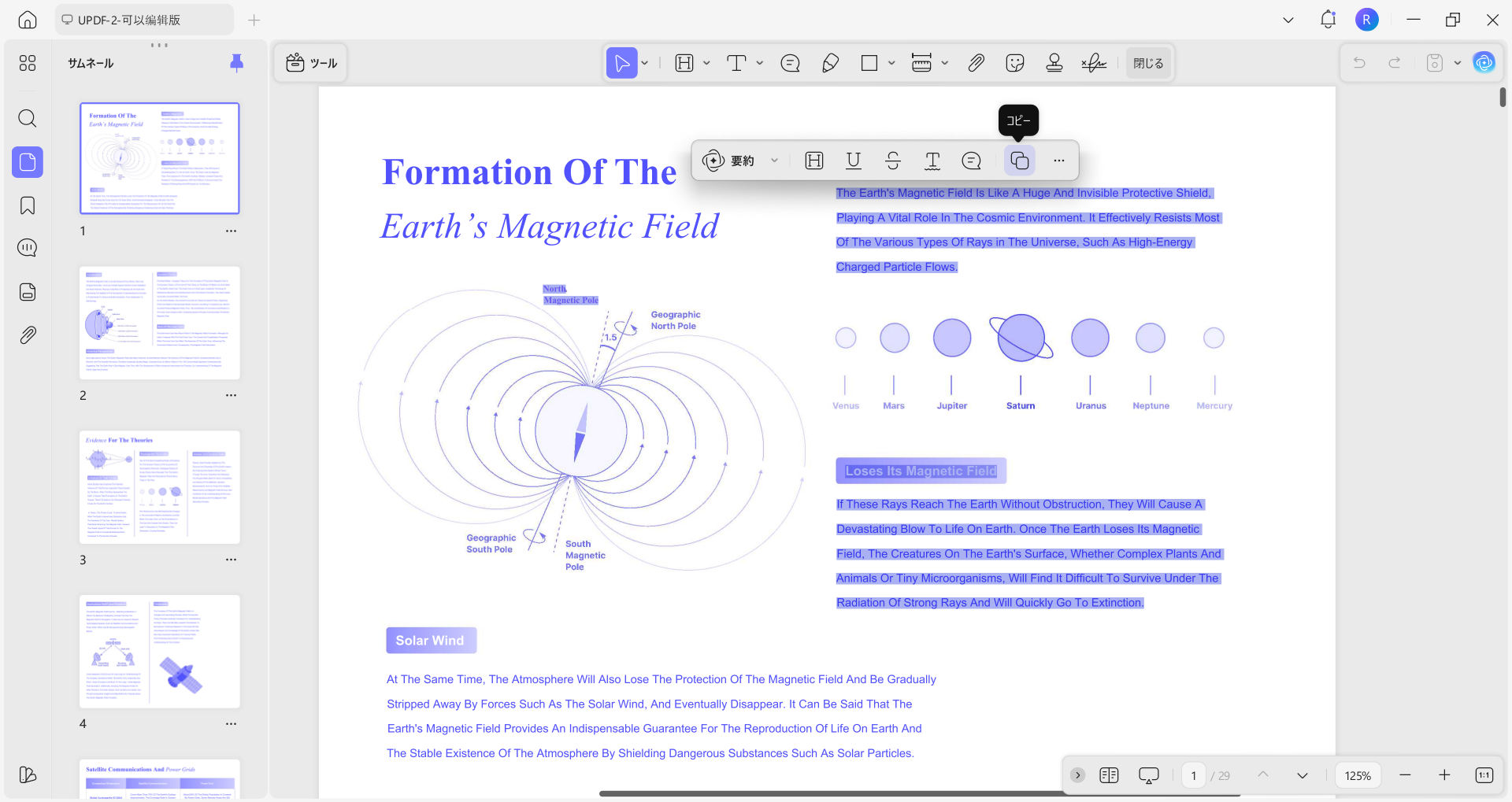
Task: Select the measure ruler tool
Action: coord(921,63)
